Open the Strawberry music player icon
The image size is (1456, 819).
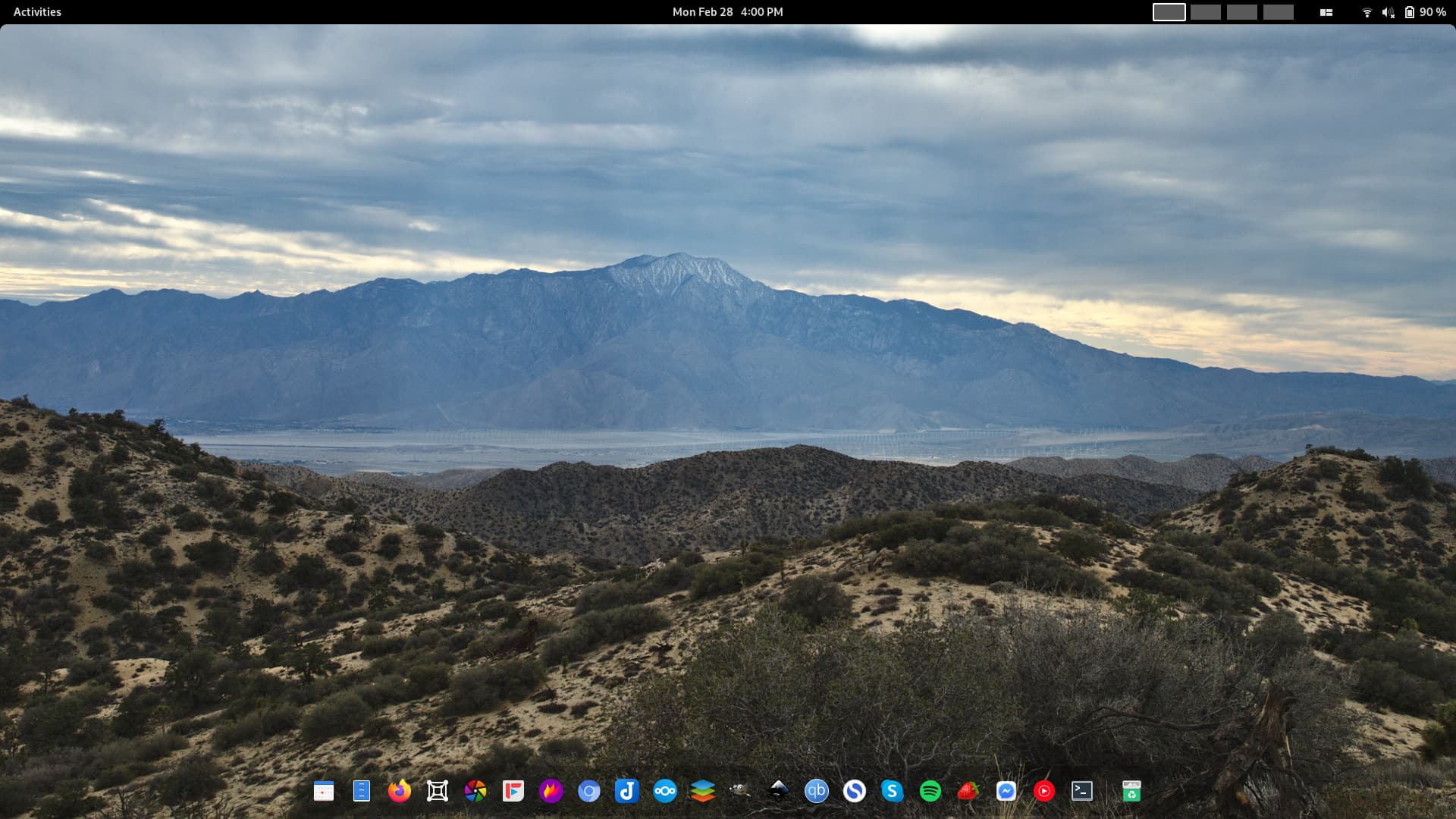968,791
